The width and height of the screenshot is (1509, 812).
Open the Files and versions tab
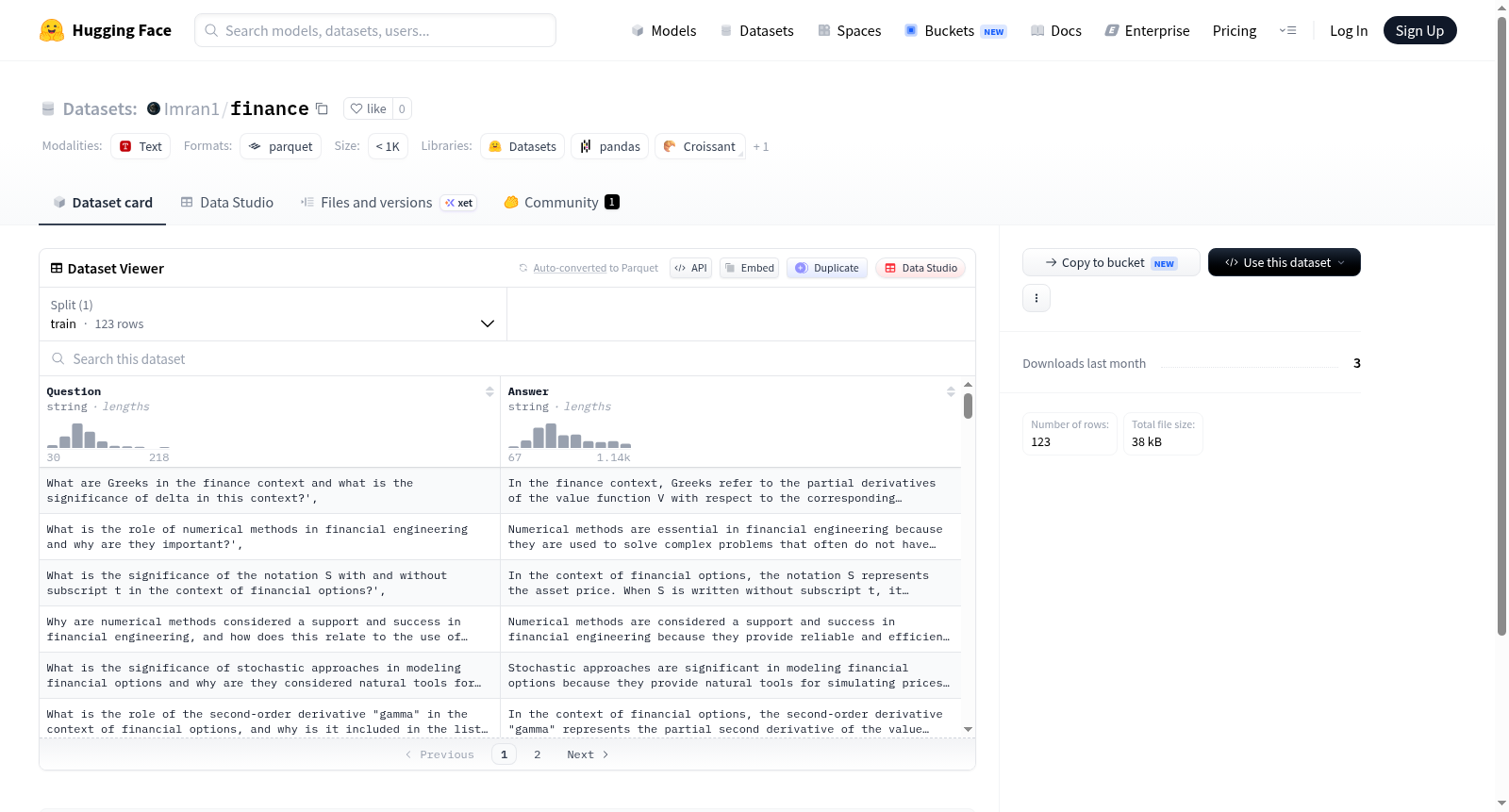(x=389, y=202)
